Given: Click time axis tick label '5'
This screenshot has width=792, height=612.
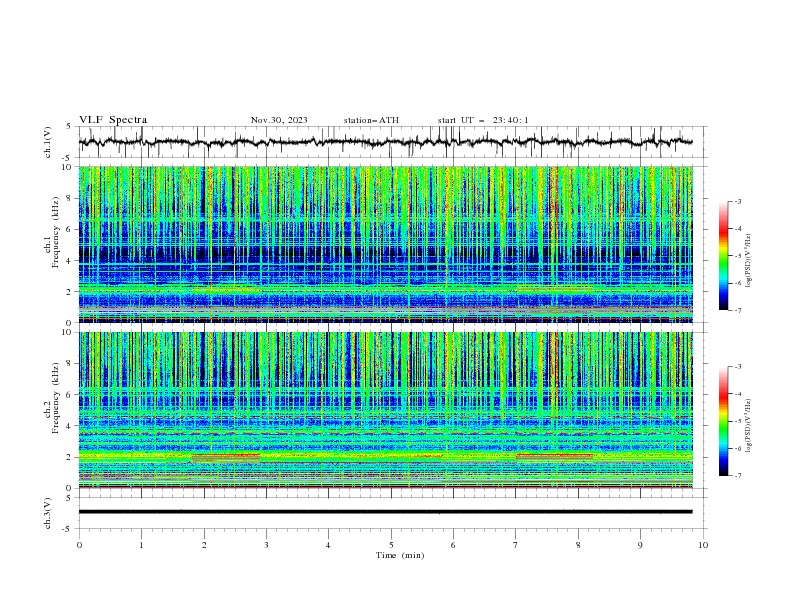Looking at the screenshot, I should [391, 545].
